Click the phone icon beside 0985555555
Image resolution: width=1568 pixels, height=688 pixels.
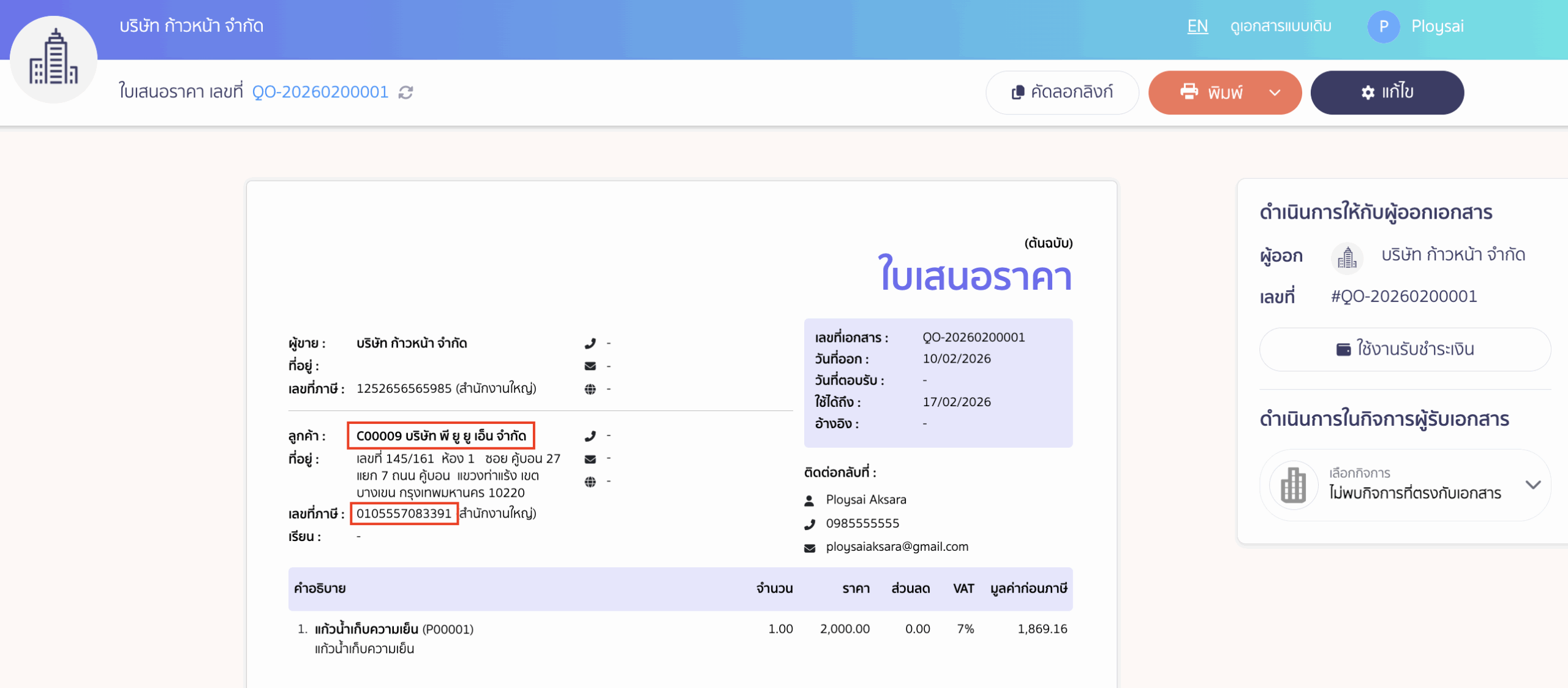(x=809, y=524)
